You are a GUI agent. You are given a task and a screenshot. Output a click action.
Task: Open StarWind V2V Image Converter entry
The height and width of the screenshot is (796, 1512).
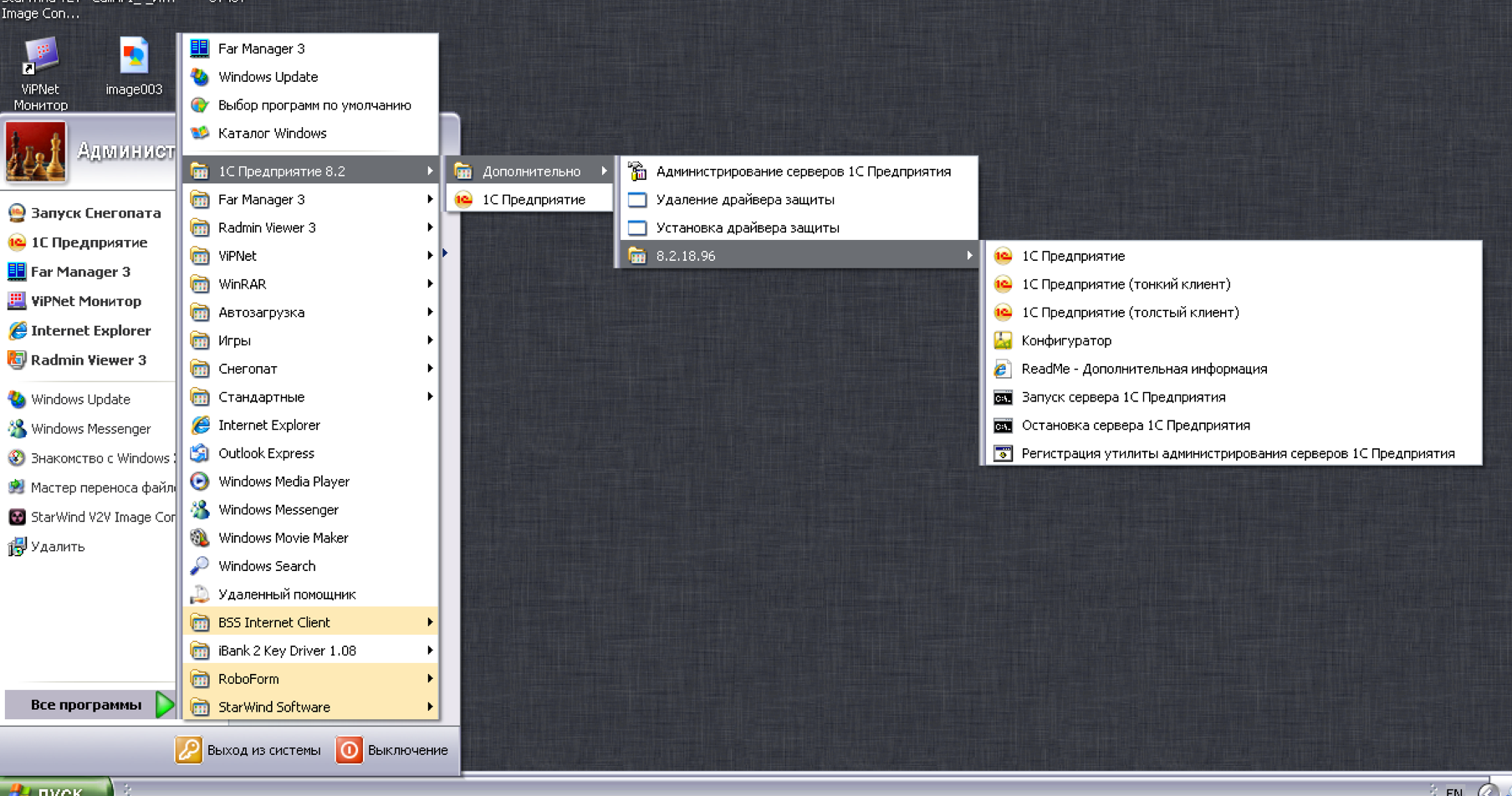tap(87, 517)
